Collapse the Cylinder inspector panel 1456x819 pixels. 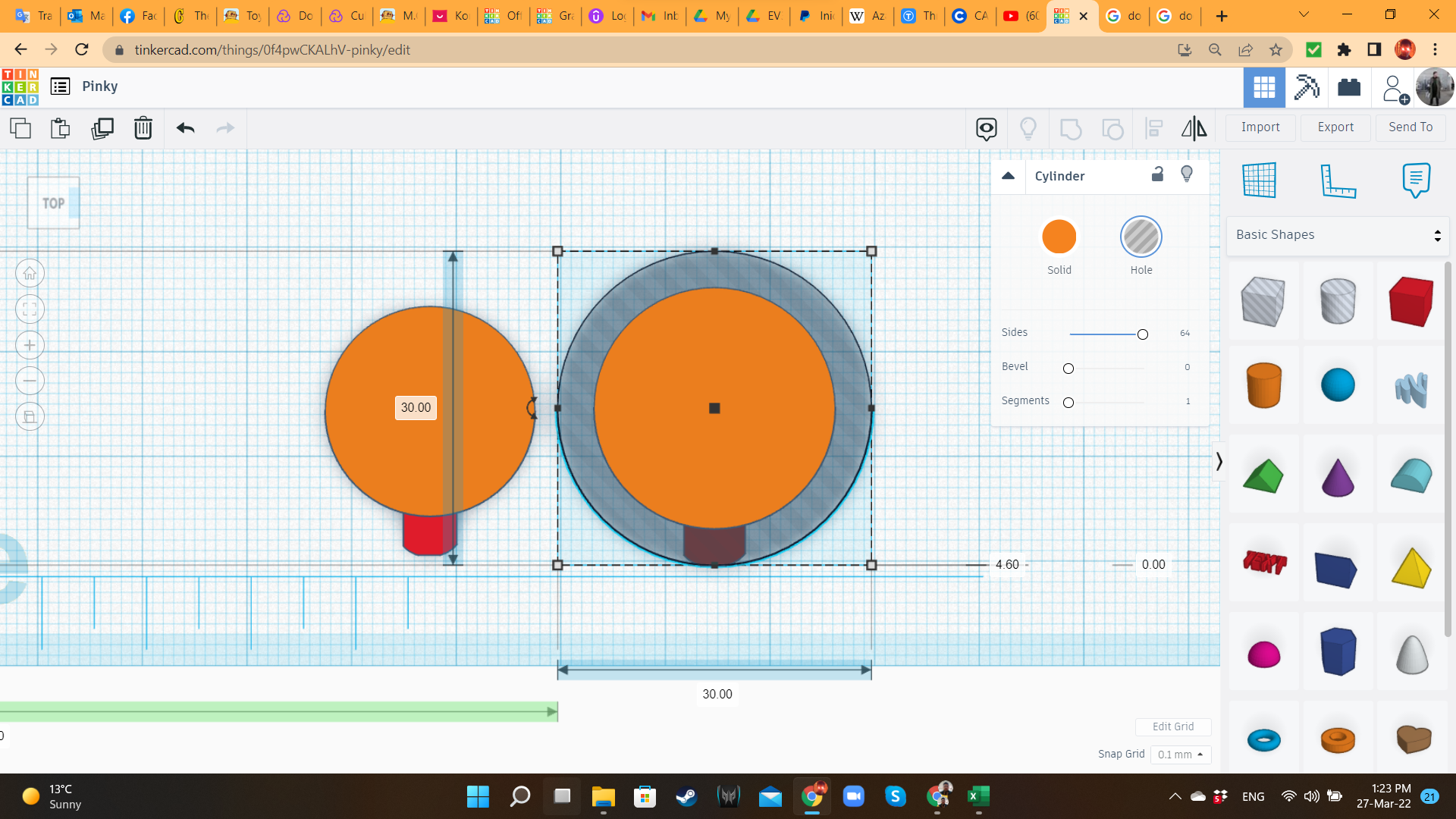click(1008, 176)
